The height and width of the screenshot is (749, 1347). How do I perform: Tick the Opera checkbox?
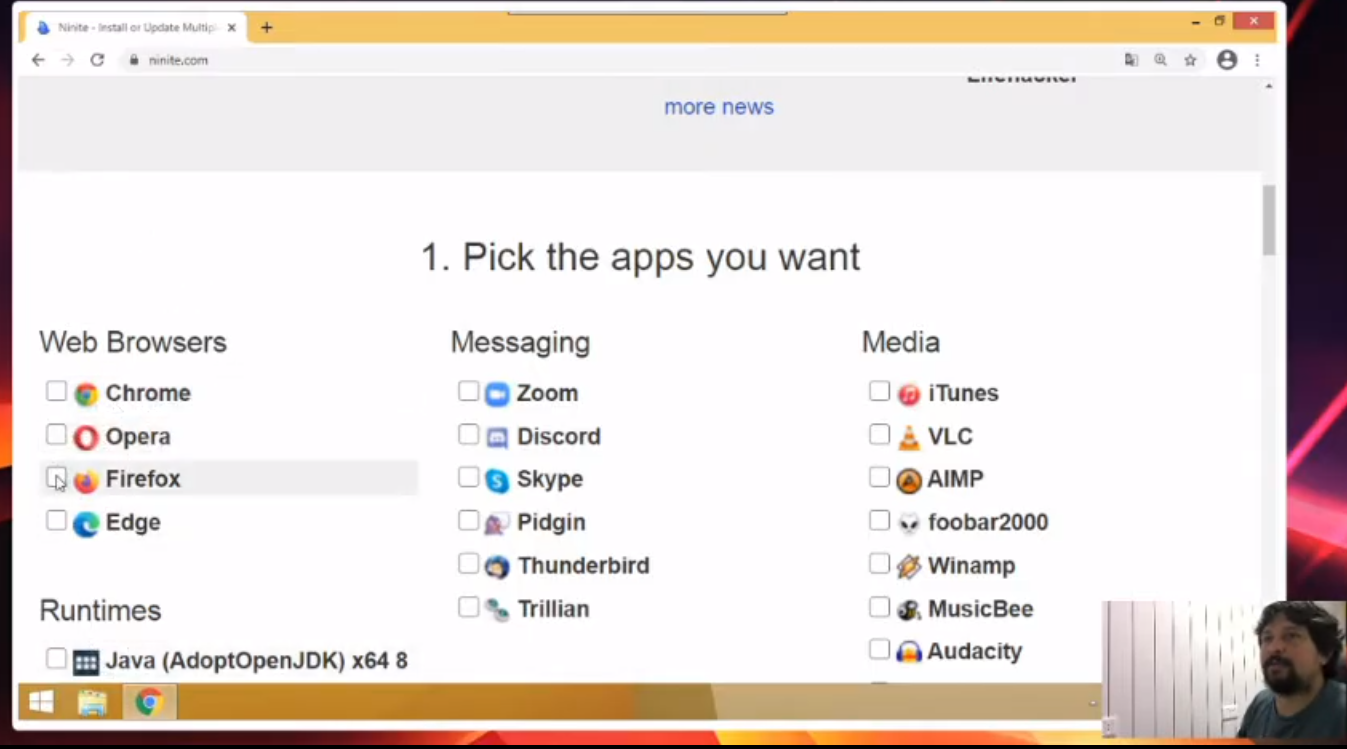coord(56,434)
